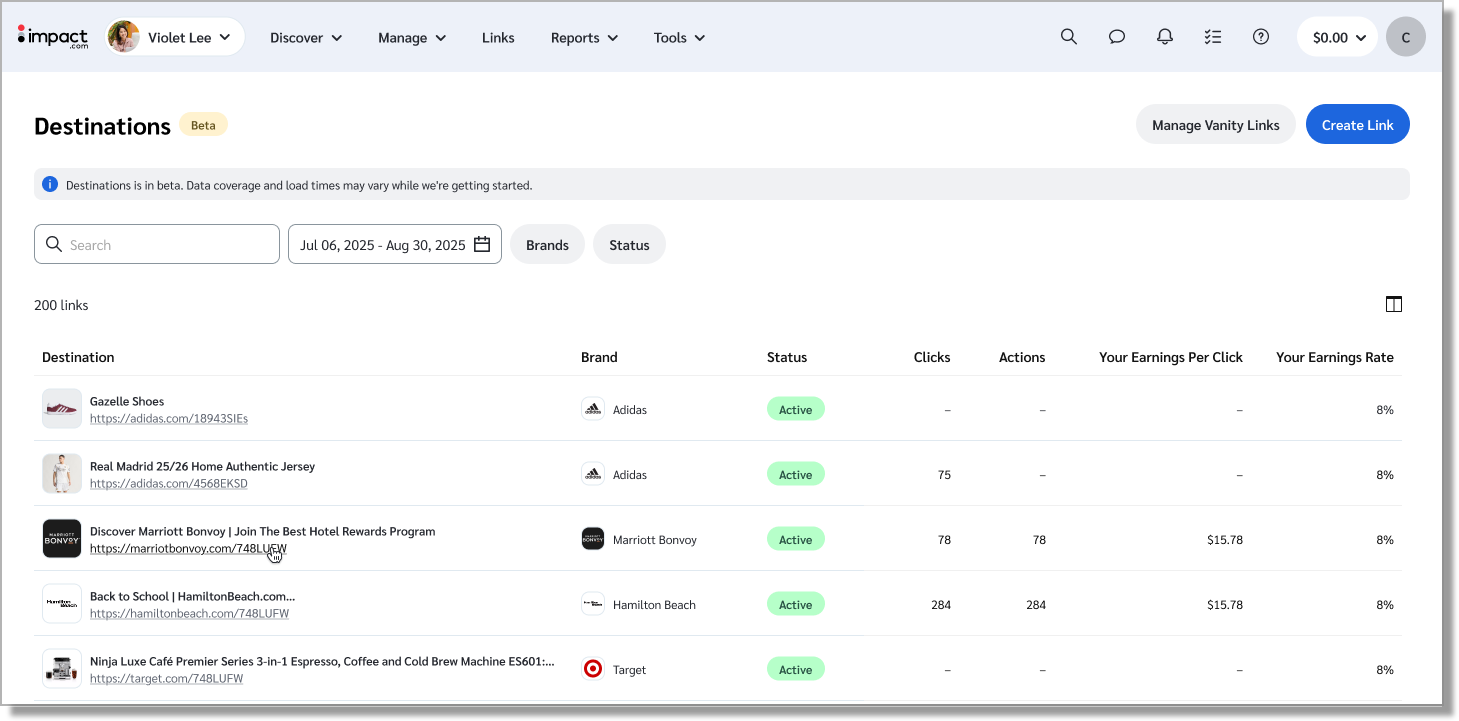Viewport: 1459px width, 721px height.
Task: Open the help question mark icon
Action: 1261,37
